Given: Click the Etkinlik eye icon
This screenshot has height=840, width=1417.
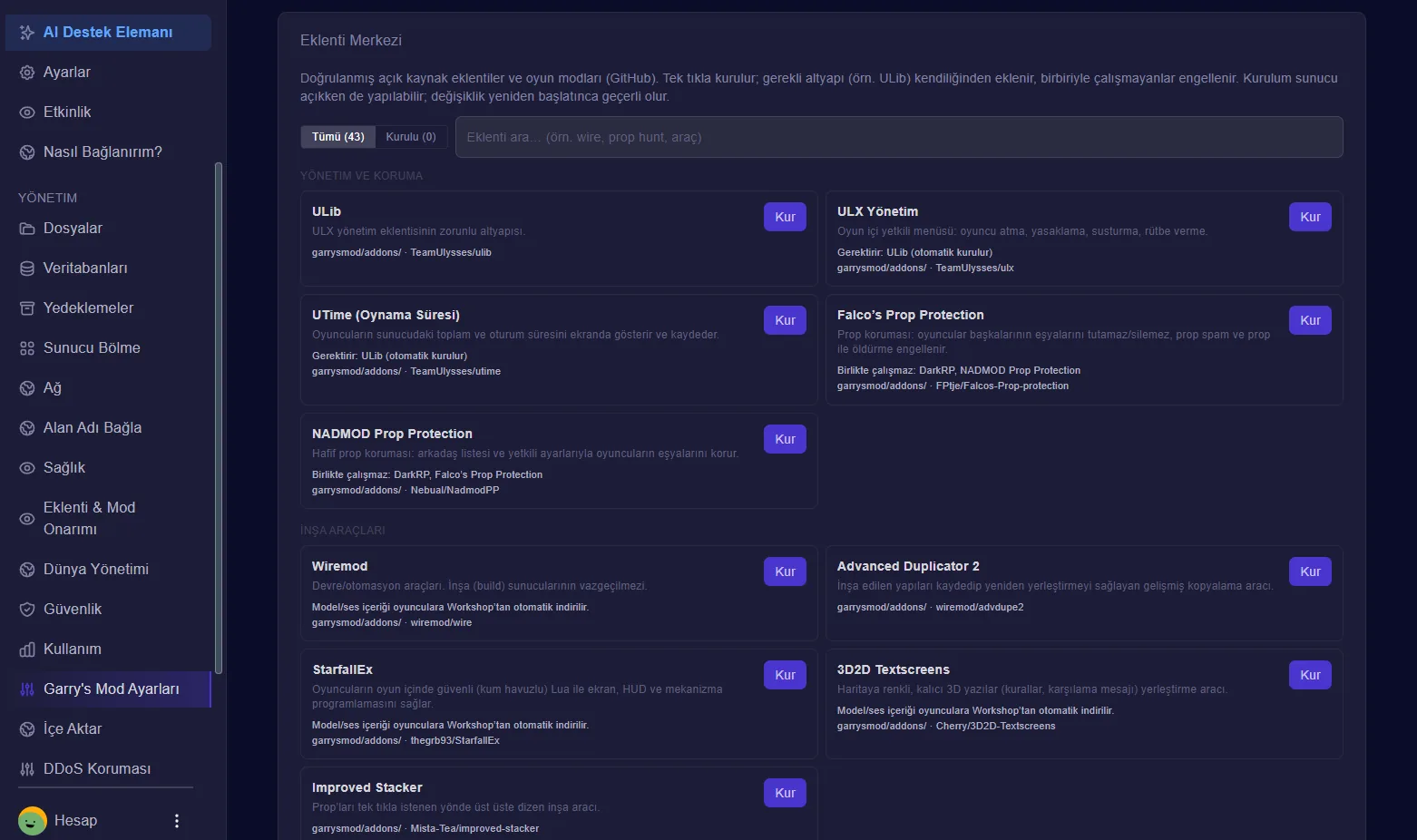Looking at the screenshot, I should [x=27, y=112].
